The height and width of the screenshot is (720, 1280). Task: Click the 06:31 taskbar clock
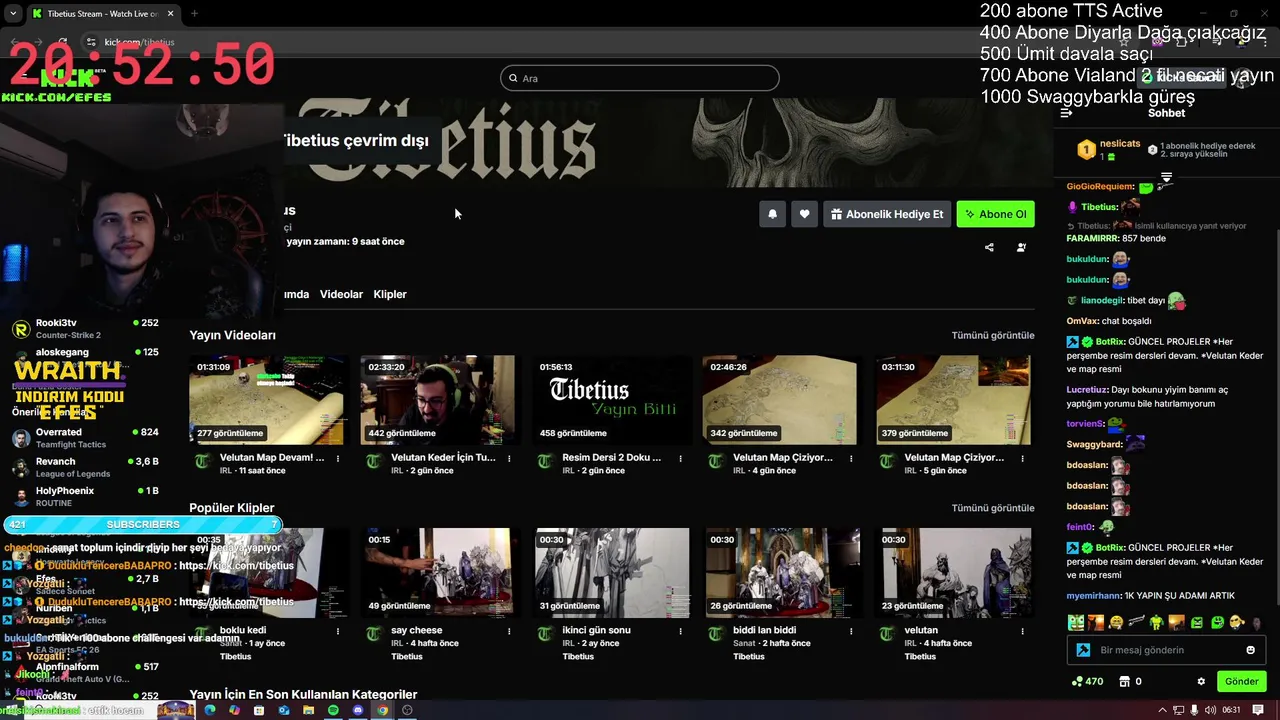point(1231,710)
